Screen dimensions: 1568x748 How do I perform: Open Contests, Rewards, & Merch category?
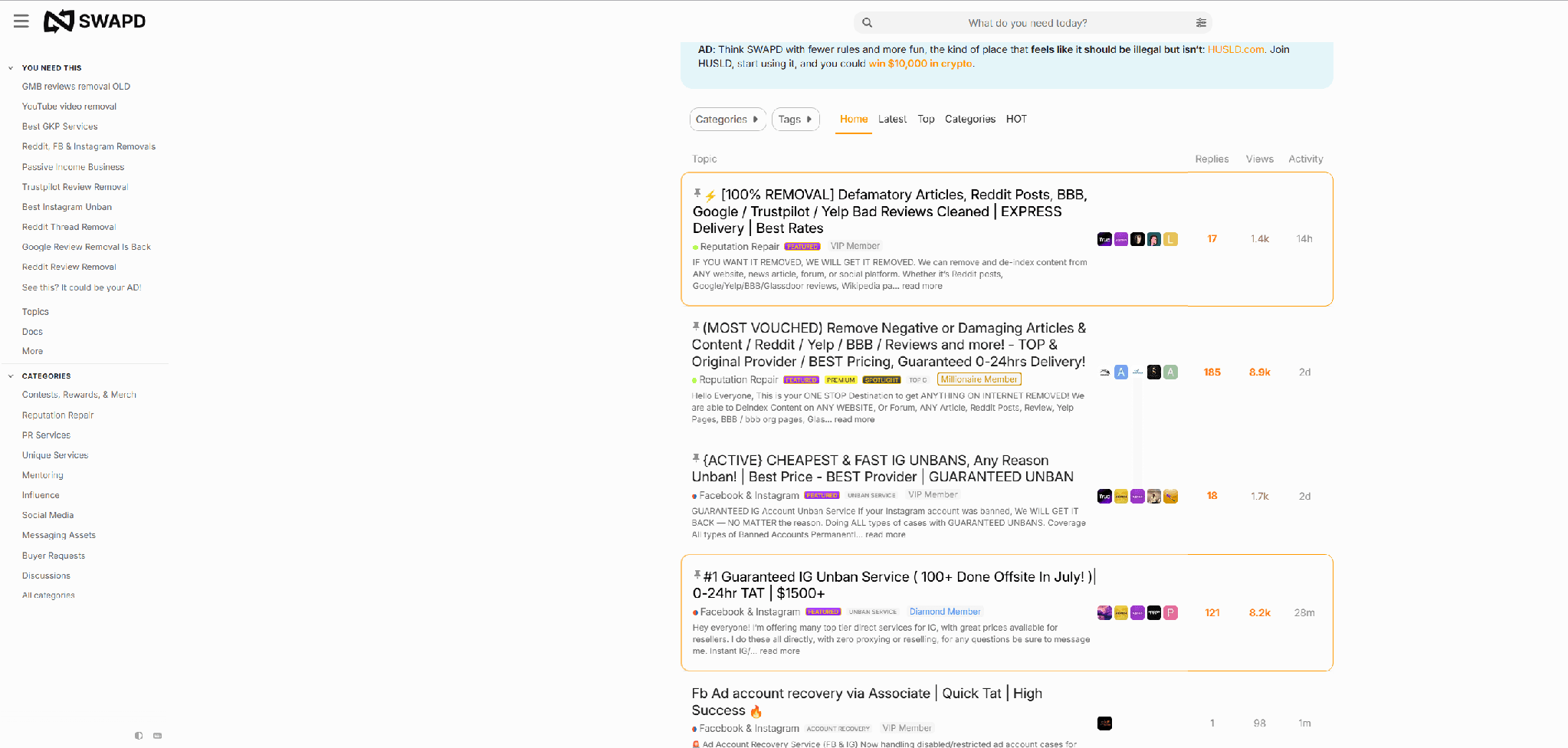(79, 395)
